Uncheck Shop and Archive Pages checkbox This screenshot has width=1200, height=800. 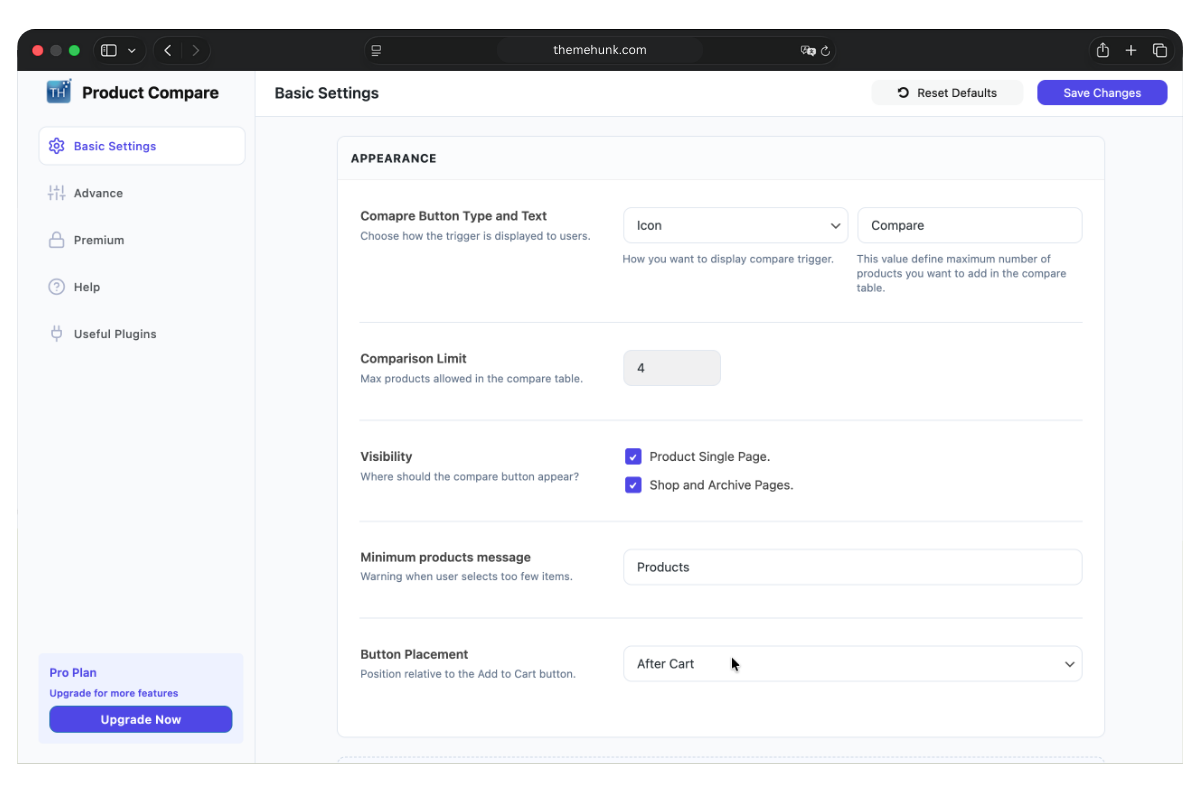tap(633, 485)
